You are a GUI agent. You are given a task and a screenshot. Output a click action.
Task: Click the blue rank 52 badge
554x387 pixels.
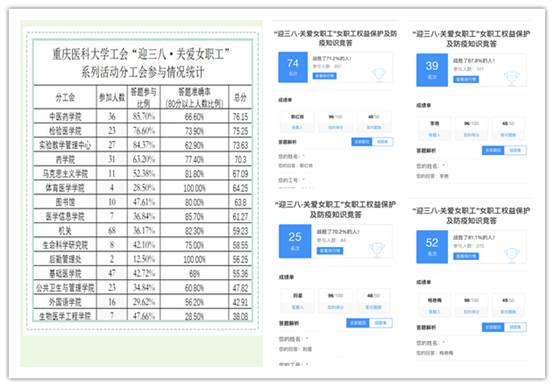coord(432,247)
